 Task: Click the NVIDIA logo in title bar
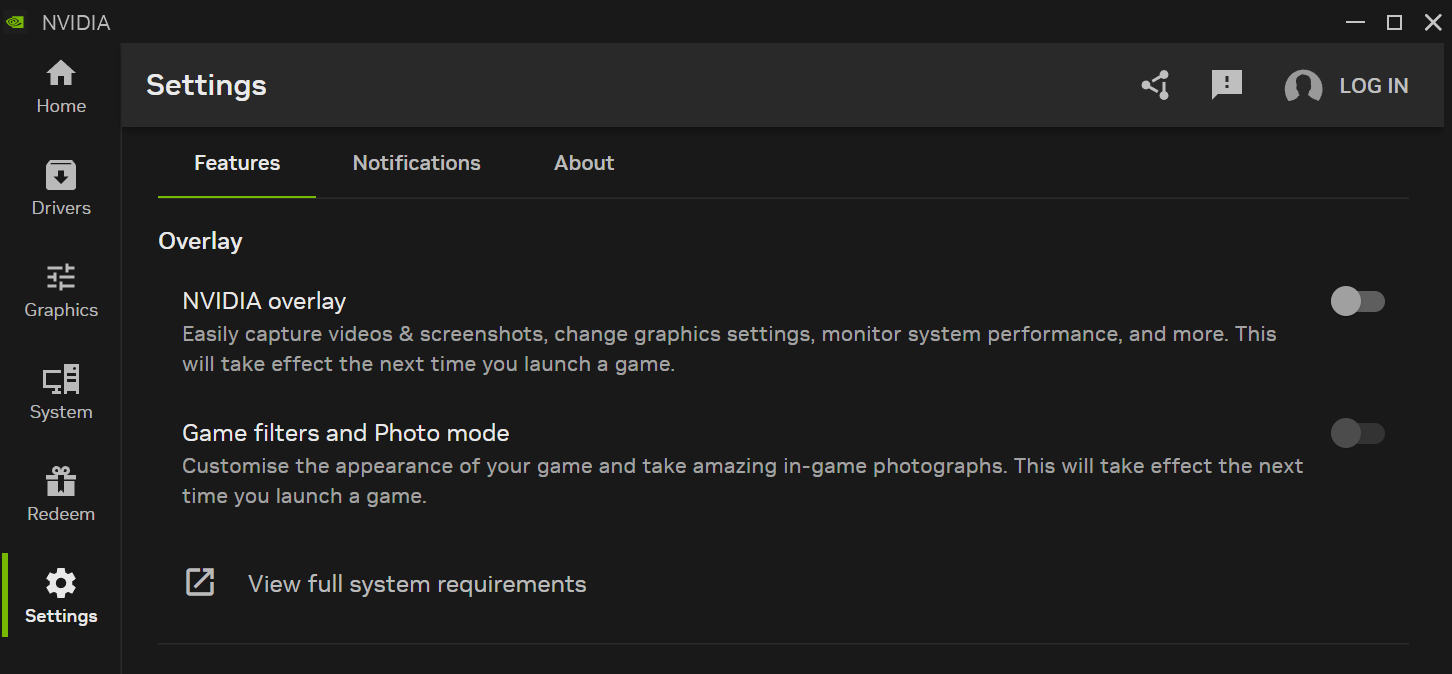tap(15, 22)
